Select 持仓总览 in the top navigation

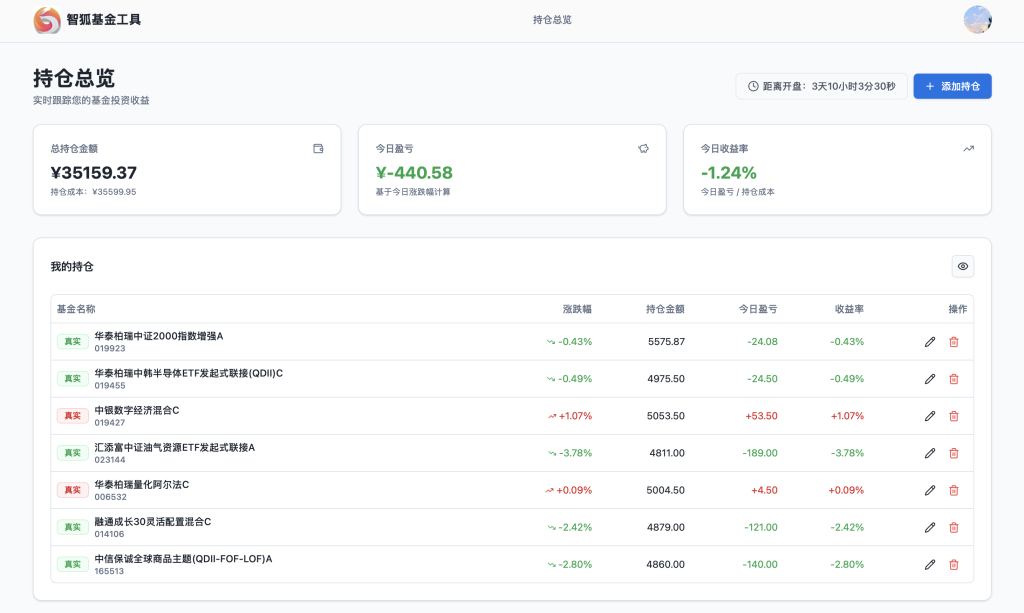coord(551,20)
